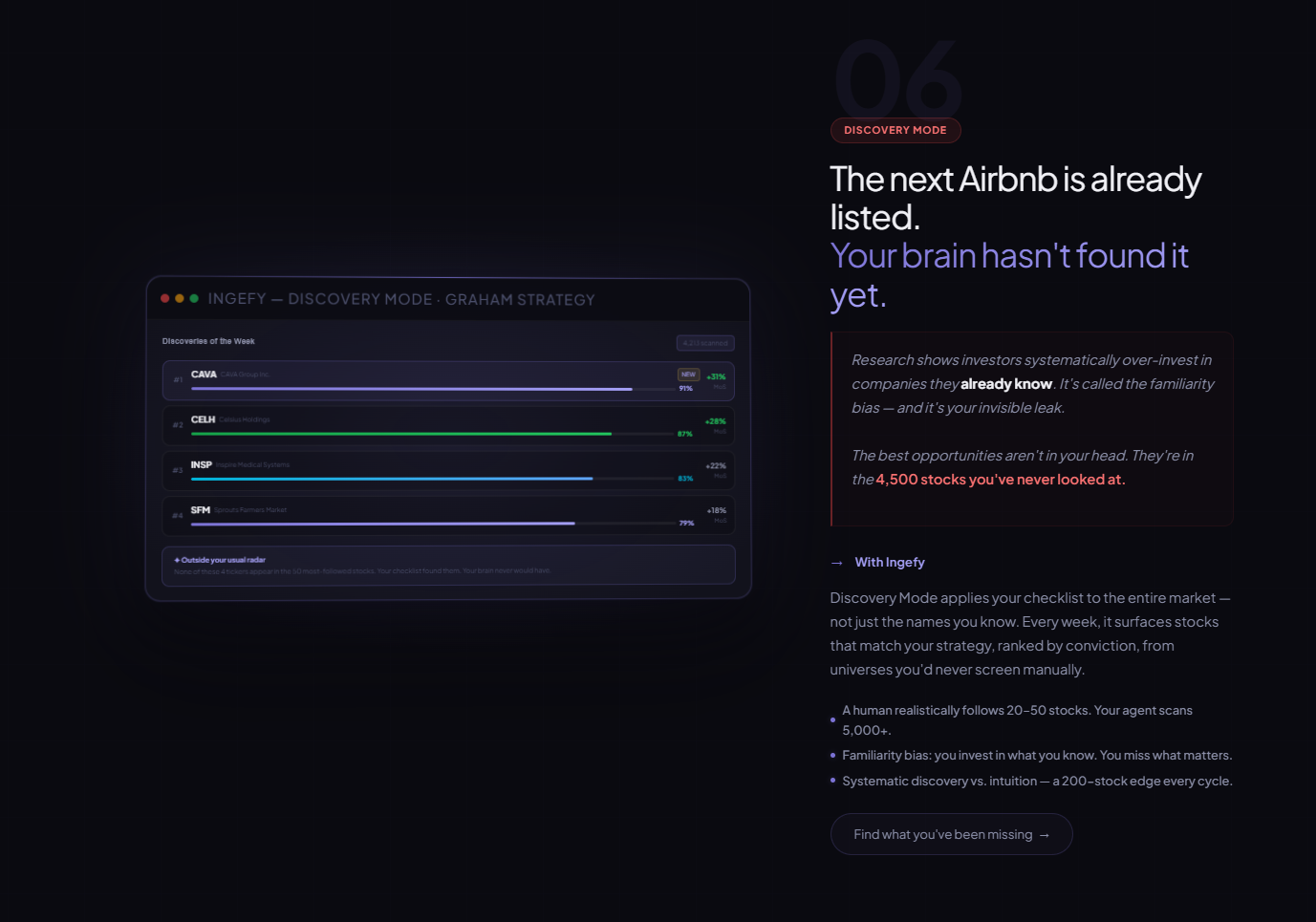Click the red window dot in the Ingefy mockup
1316x922 pixels.
165,299
